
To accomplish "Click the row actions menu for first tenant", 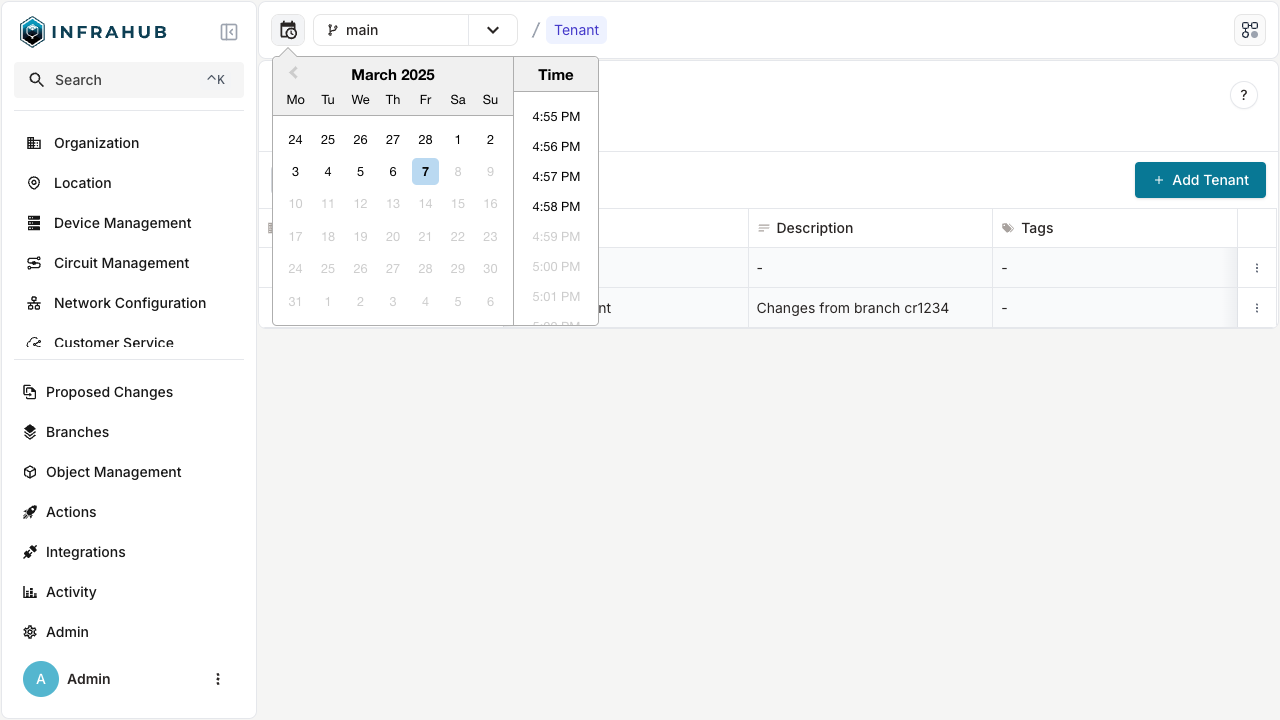I will 1257,268.
